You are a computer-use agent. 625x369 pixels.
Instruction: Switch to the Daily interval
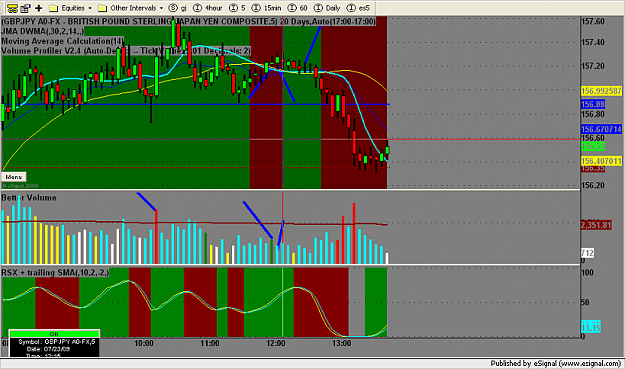pyautogui.click(x=327, y=8)
